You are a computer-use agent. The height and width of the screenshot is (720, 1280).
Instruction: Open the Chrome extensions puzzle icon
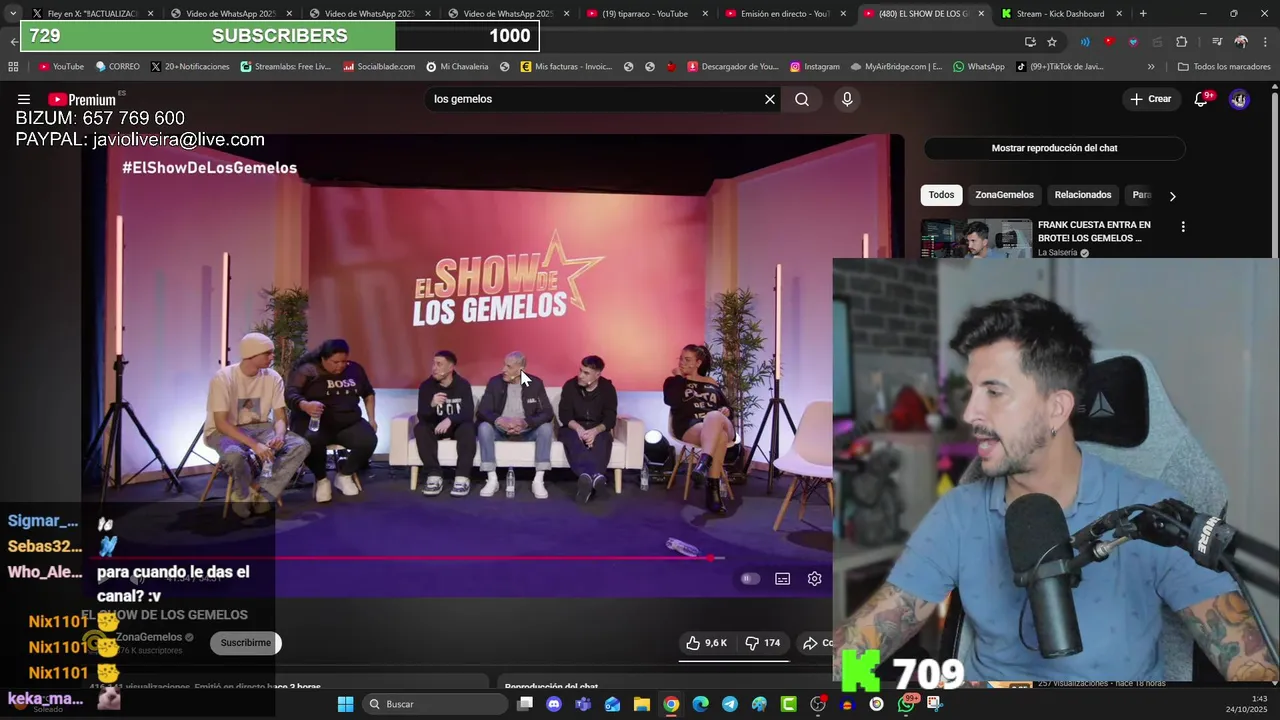click(x=1181, y=42)
